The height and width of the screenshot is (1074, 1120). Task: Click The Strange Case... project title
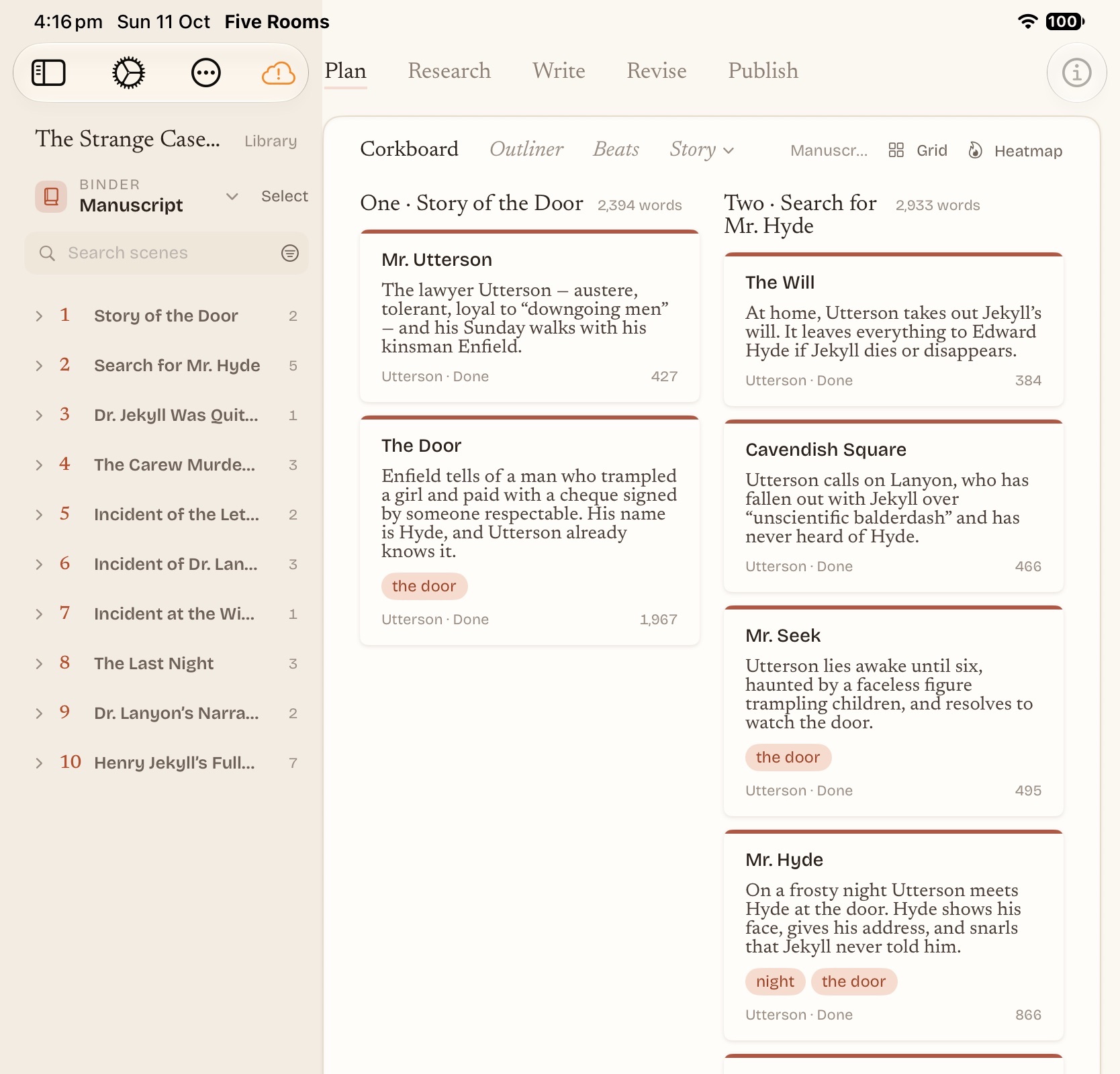pyautogui.click(x=128, y=139)
